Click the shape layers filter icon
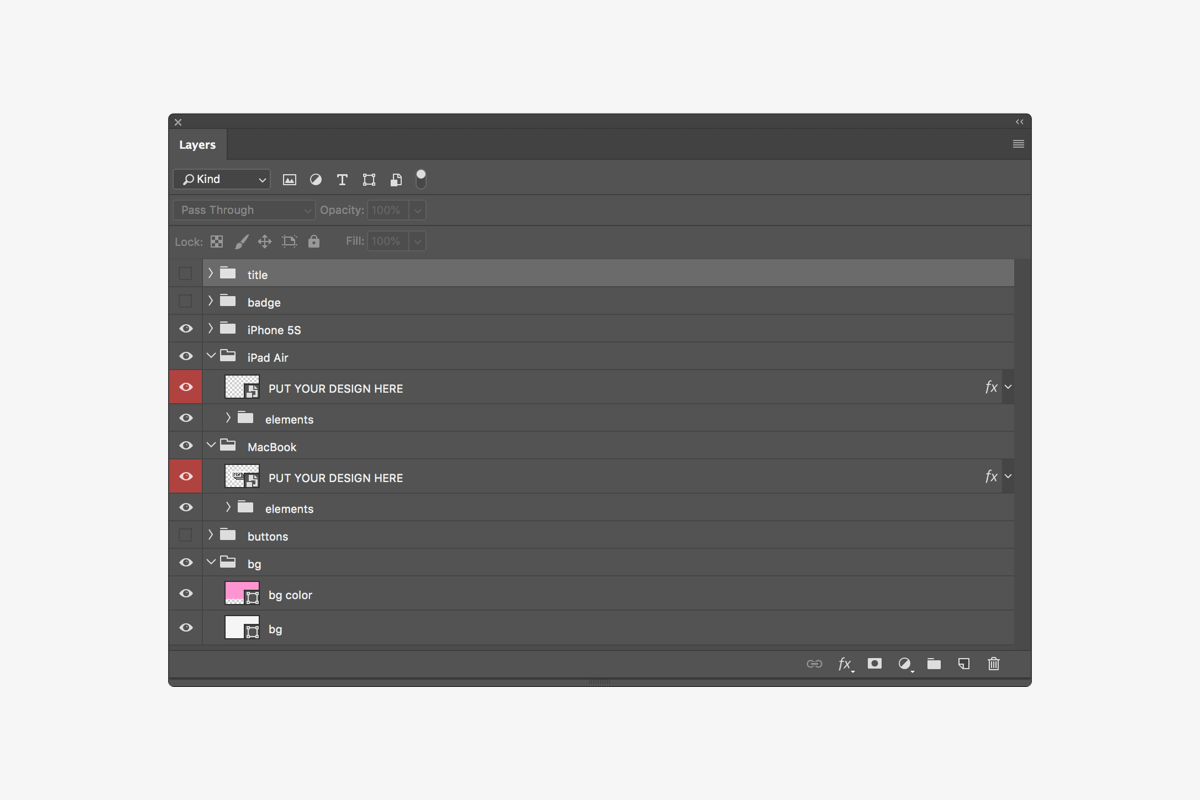 (368, 179)
